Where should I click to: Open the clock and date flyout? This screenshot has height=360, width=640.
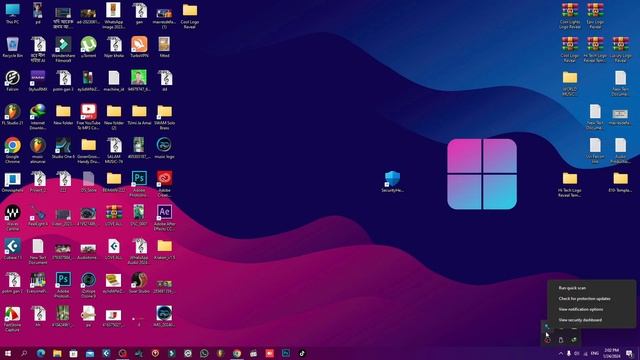tap(611, 353)
